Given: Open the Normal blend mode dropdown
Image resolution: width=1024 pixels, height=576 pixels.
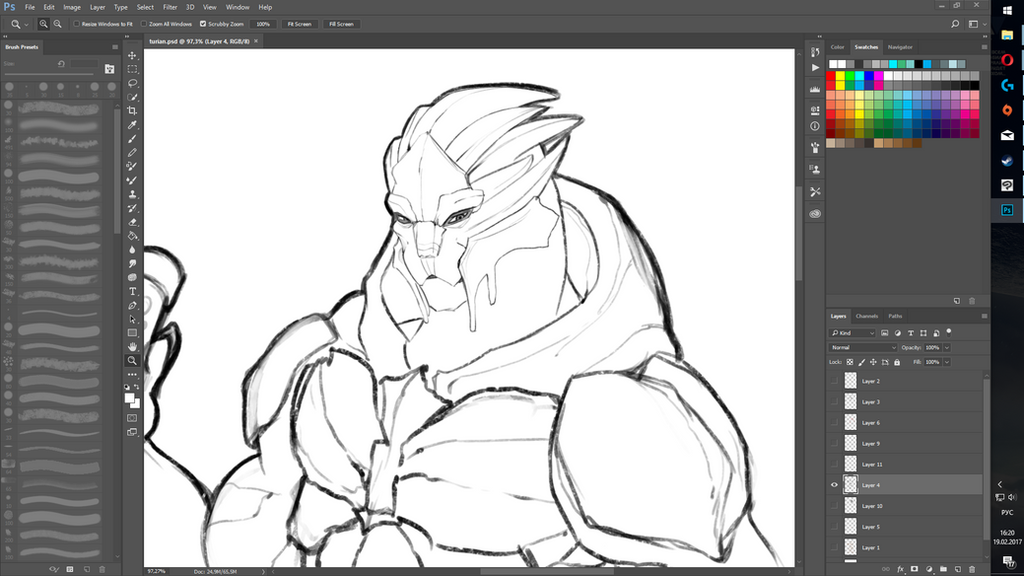Looking at the screenshot, I should 863,347.
